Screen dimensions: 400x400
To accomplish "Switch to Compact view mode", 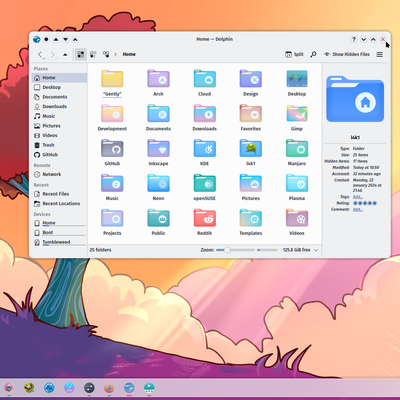I will 93,54.
